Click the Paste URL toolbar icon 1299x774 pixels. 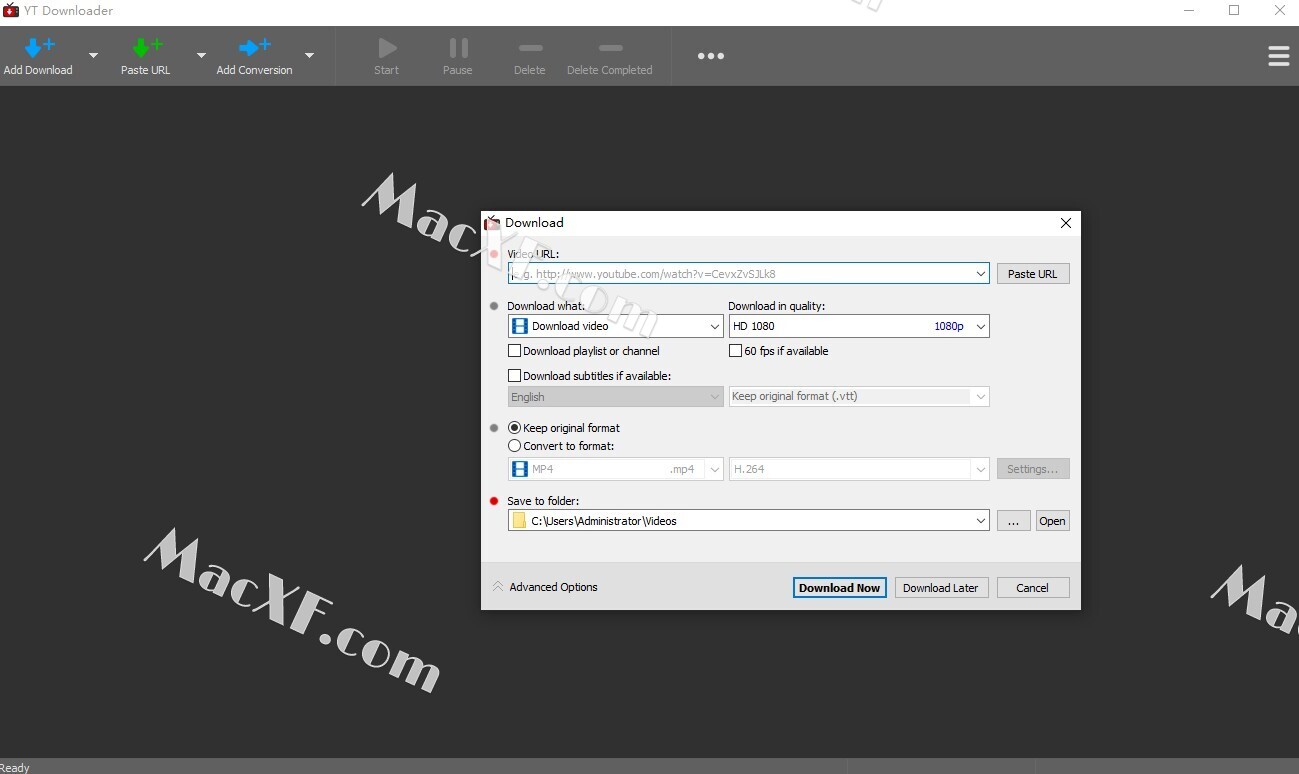[x=146, y=47]
